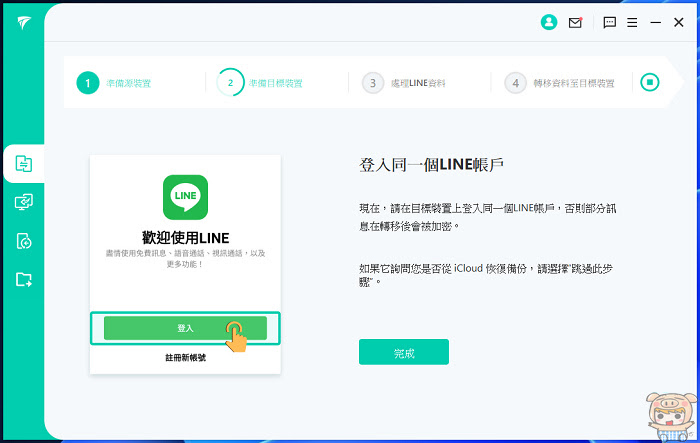This screenshot has width=700, height=443.
Task: Open the user account profile icon
Action: pos(549,22)
